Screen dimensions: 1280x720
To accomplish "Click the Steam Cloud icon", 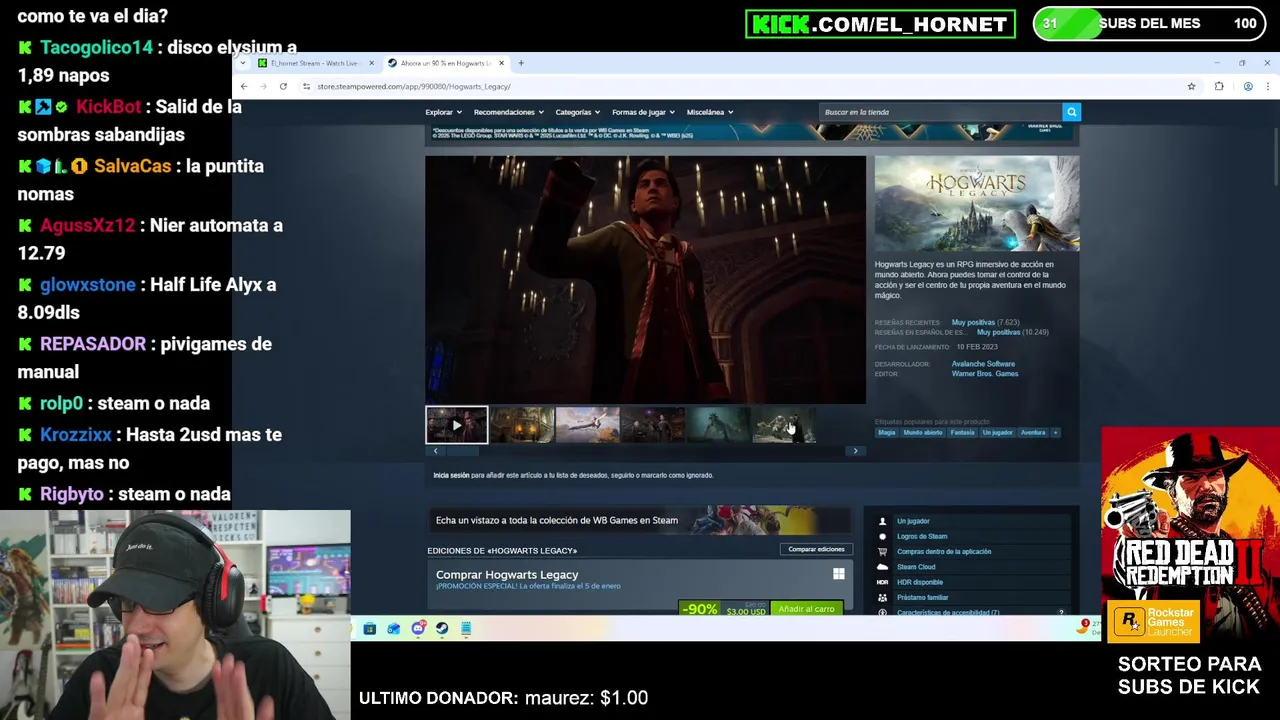I will point(882,567).
